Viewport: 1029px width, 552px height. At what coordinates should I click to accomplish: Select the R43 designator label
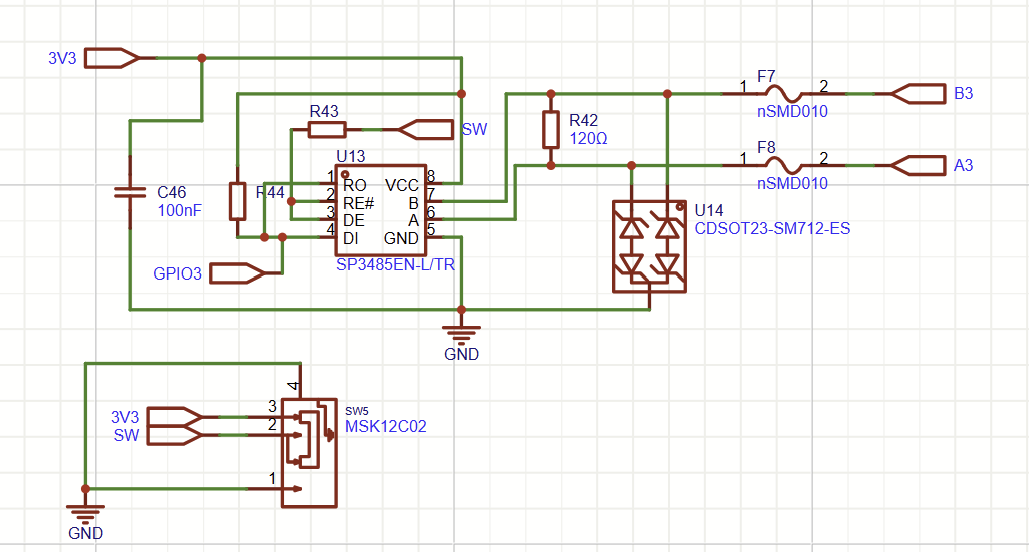324,111
